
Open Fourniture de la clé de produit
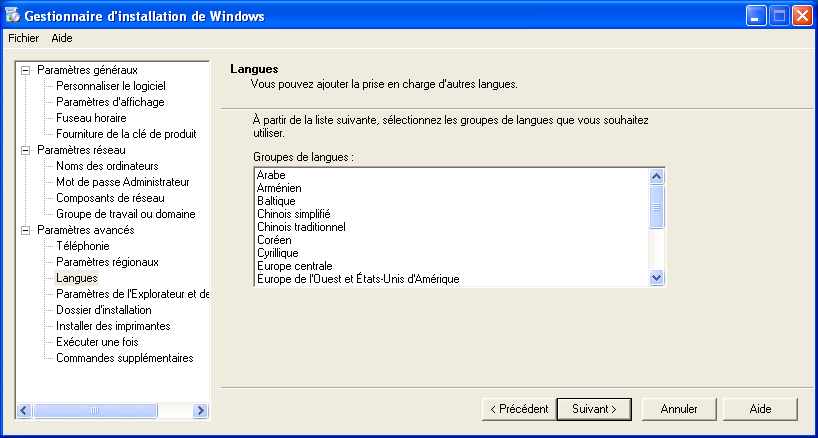coord(126,134)
